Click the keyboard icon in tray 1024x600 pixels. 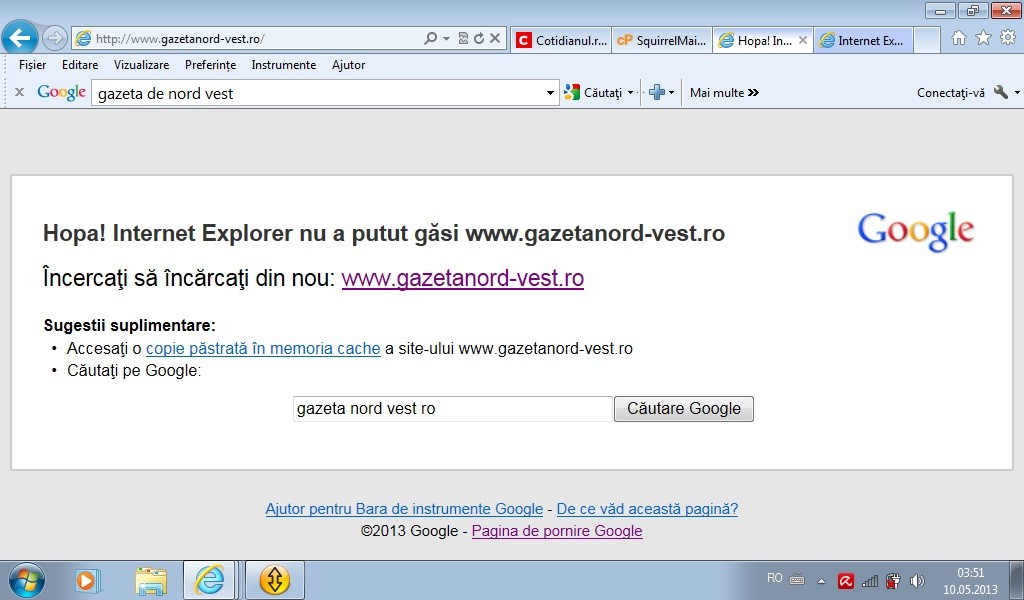click(x=797, y=580)
